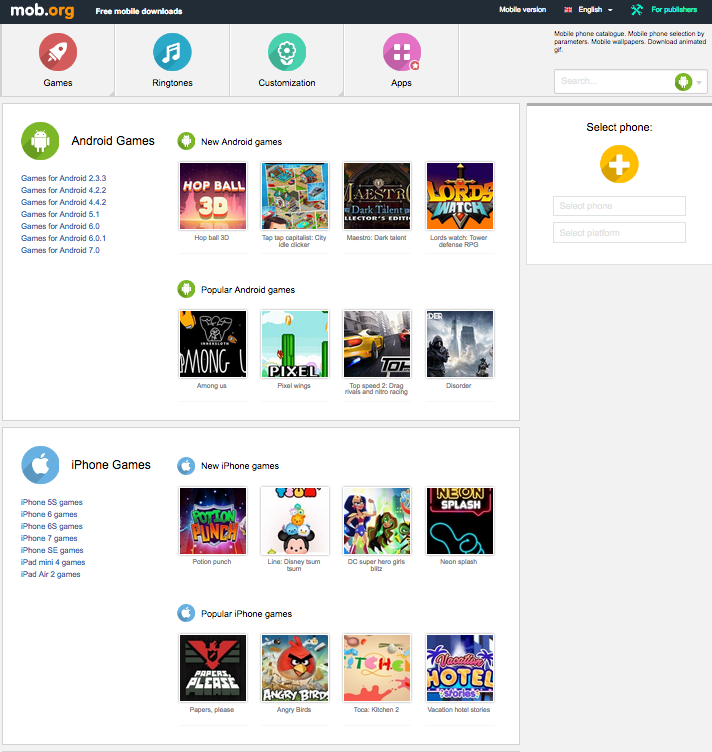Image resolution: width=712 pixels, height=752 pixels.
Task: Click the large iPhone Games apple icon
Action: pos(40,465)
